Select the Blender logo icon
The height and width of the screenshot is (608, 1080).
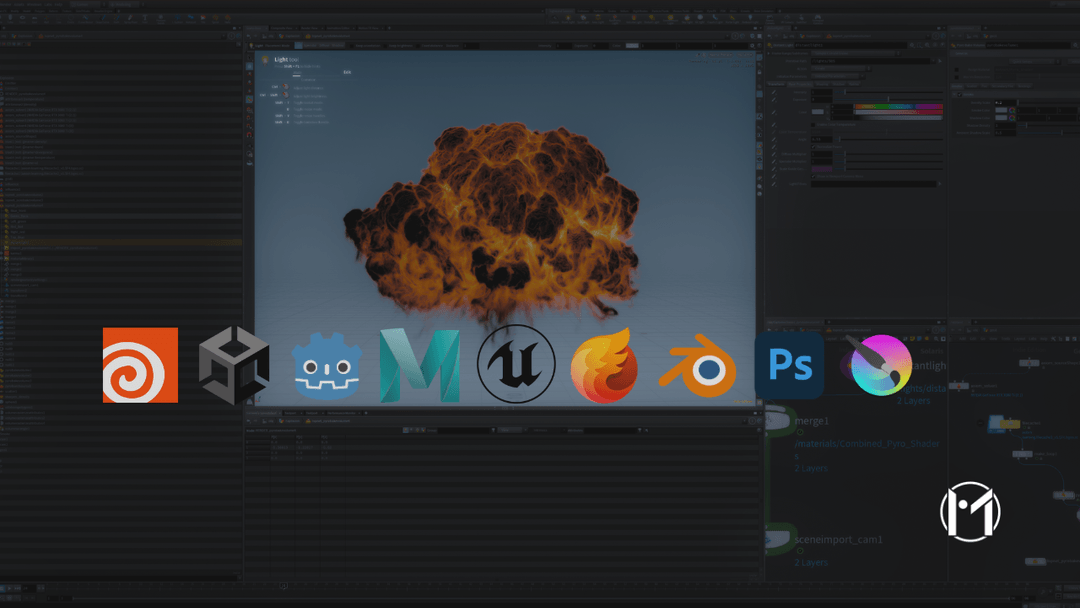(698, 364)
